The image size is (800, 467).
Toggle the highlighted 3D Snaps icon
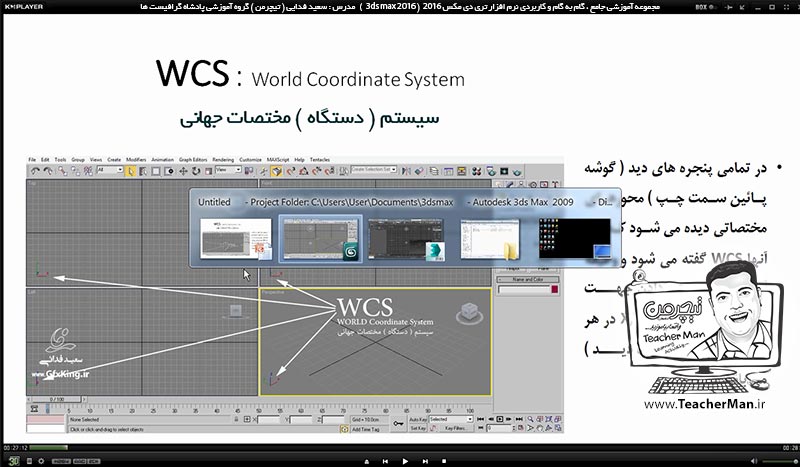(x=276, y=171)
